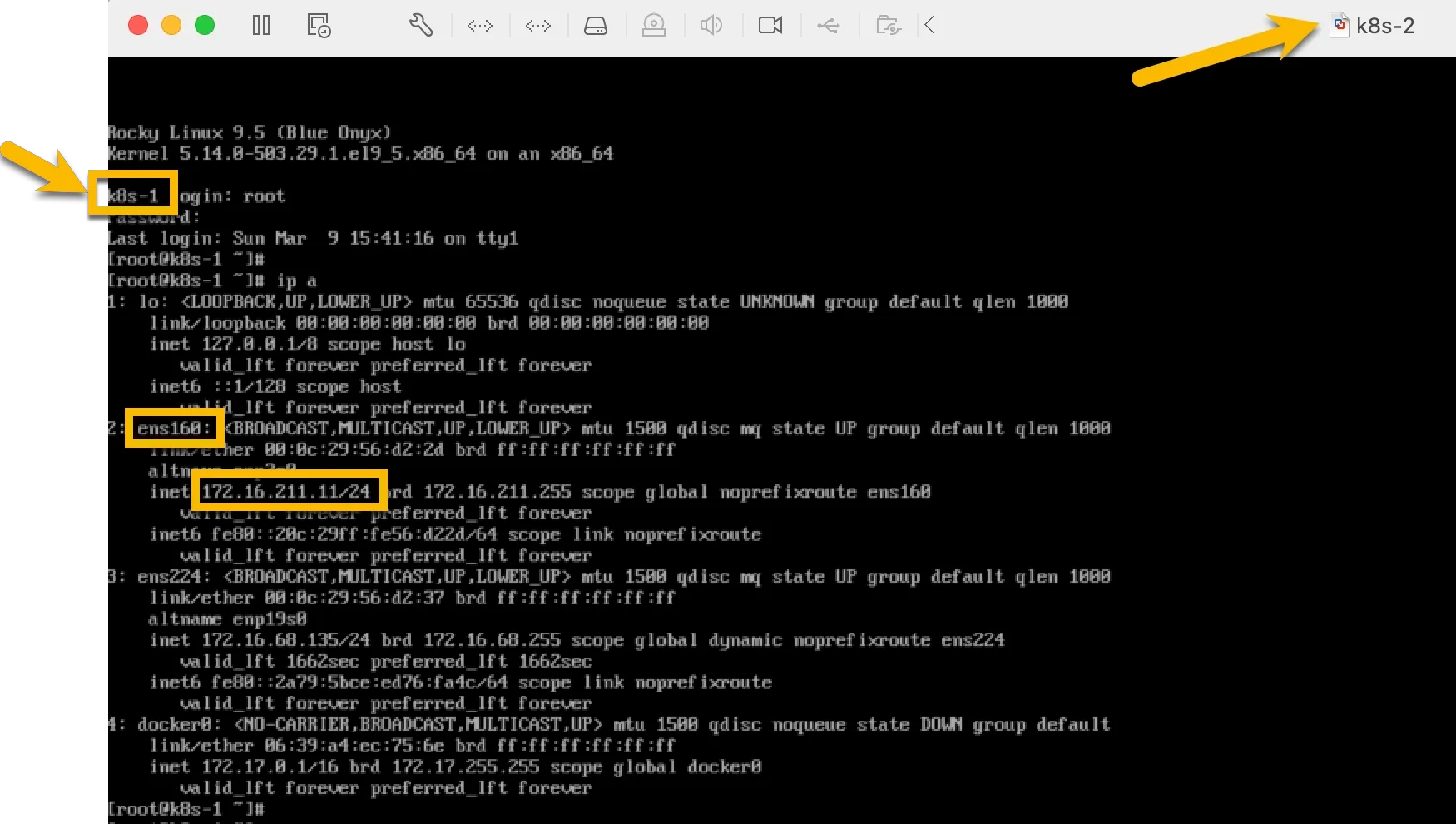This screenshot has width=1456, height=824.
Task: Close the VM window with red button
Action: [x=138, y=26]
